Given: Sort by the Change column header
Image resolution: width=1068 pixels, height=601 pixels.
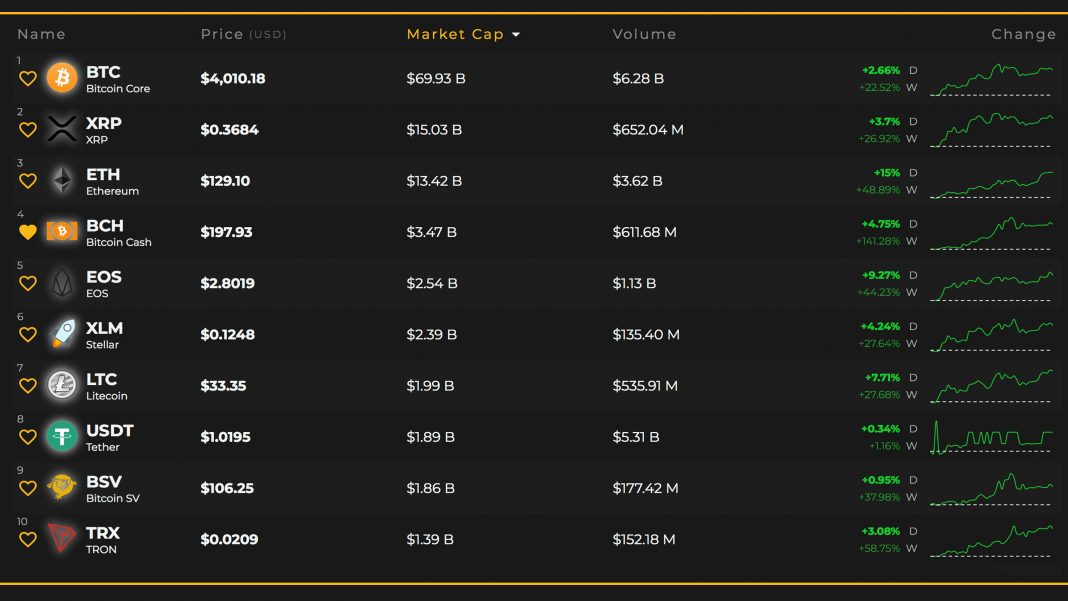Looking at the screenshot, I should pos(1023,34).
